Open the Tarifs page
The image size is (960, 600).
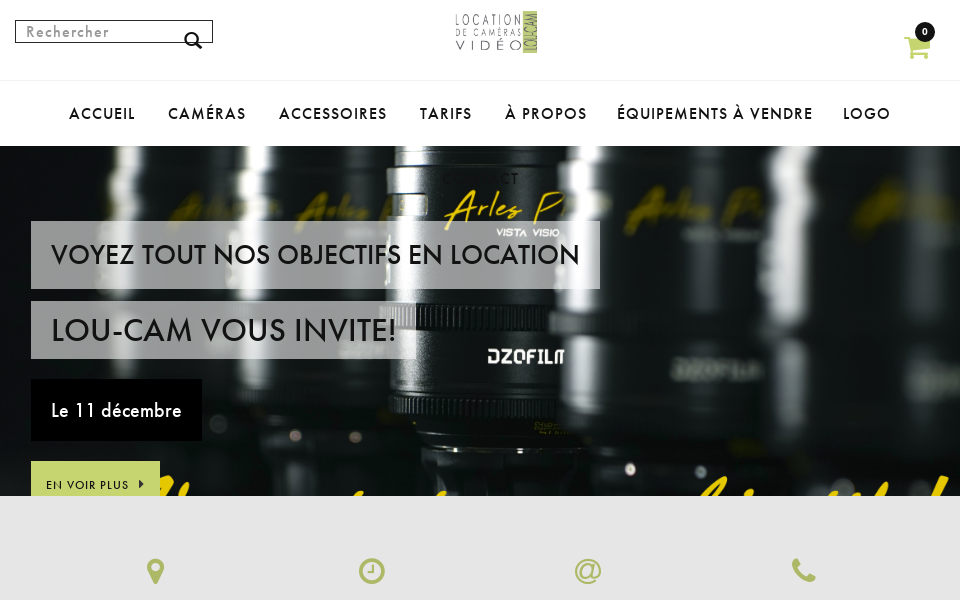click(446, 113)
